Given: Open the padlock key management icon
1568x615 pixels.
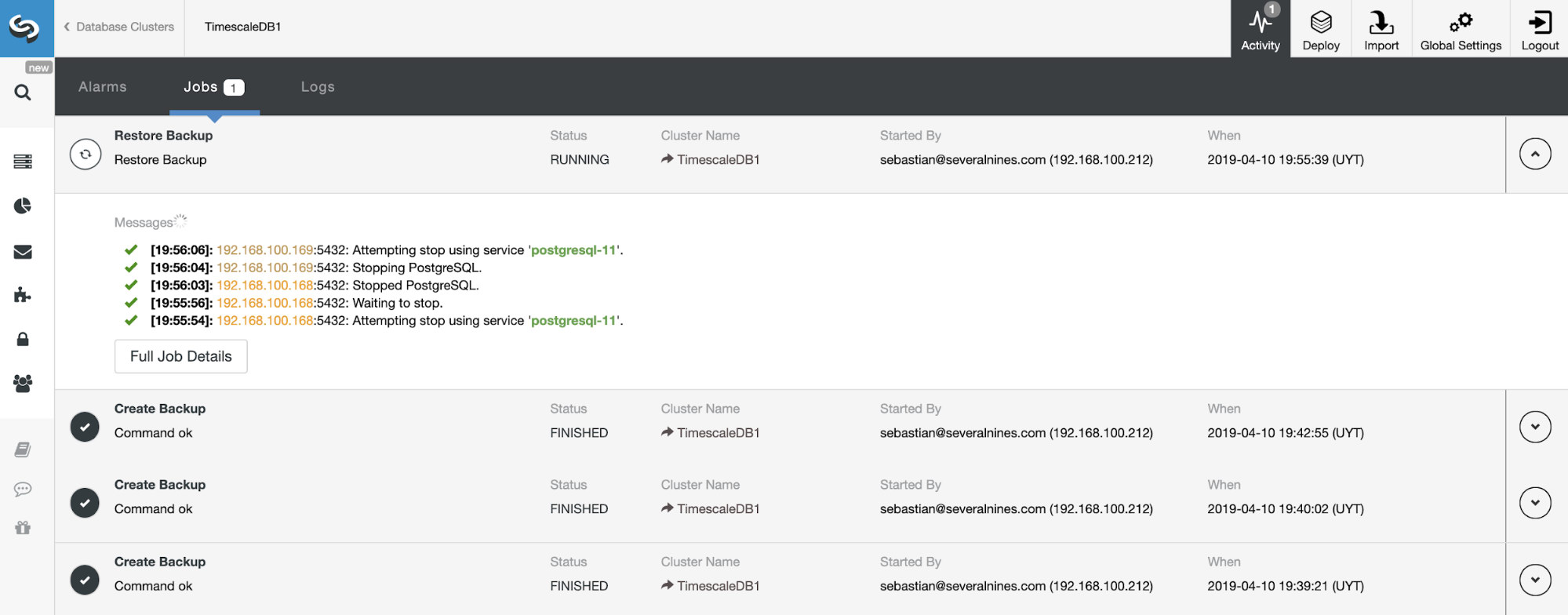Looking at the screenshot, I should click(23, 339).
